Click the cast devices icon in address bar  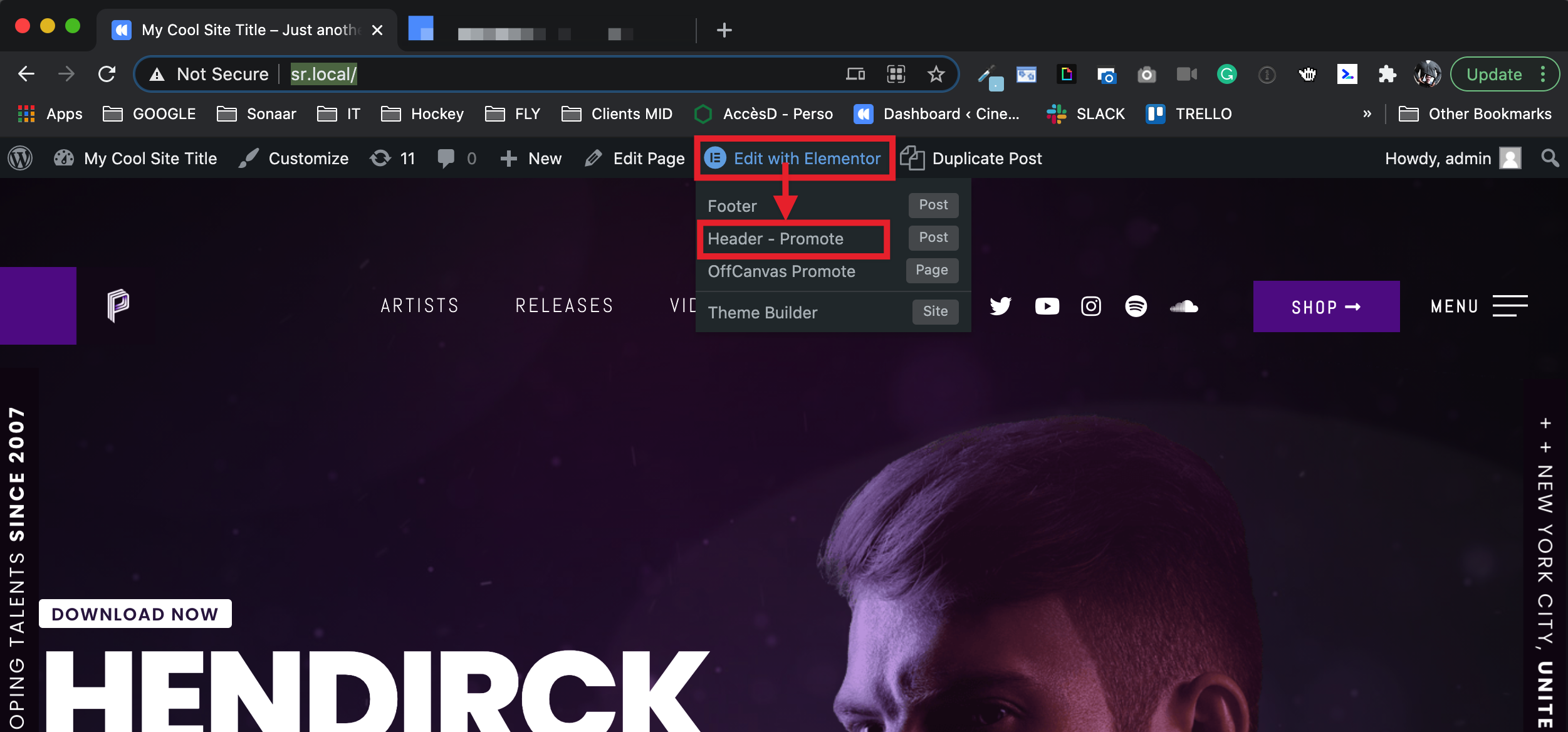point(855,74)
